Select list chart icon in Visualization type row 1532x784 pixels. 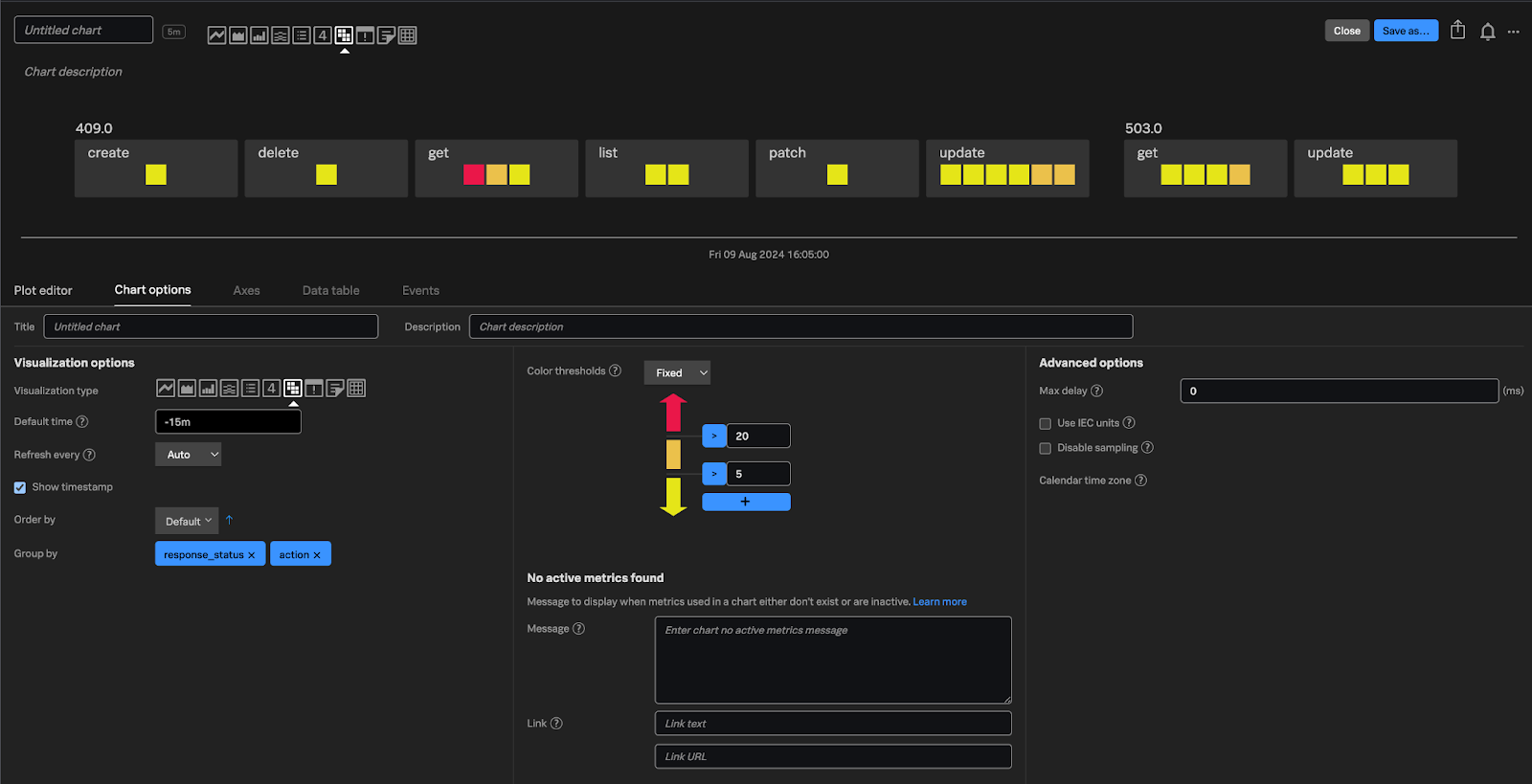(250, 389)
